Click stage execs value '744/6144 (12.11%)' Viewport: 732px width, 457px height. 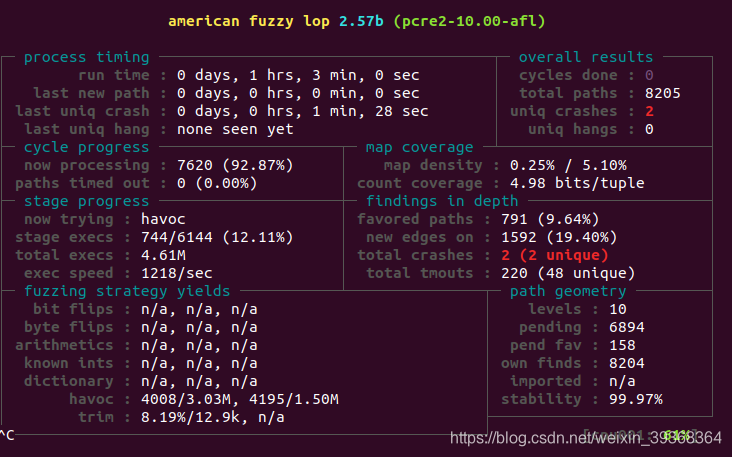click(217, 238)
